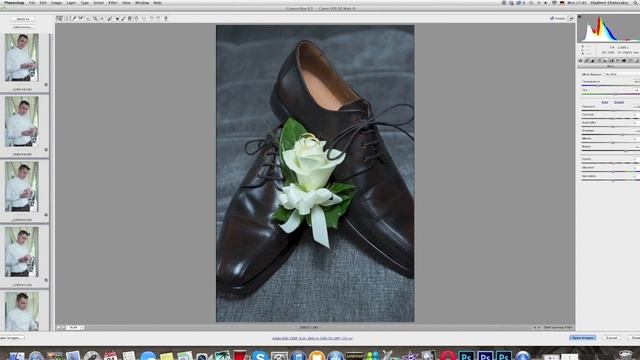Click the Temperature slider handle

tap(598, 86)
